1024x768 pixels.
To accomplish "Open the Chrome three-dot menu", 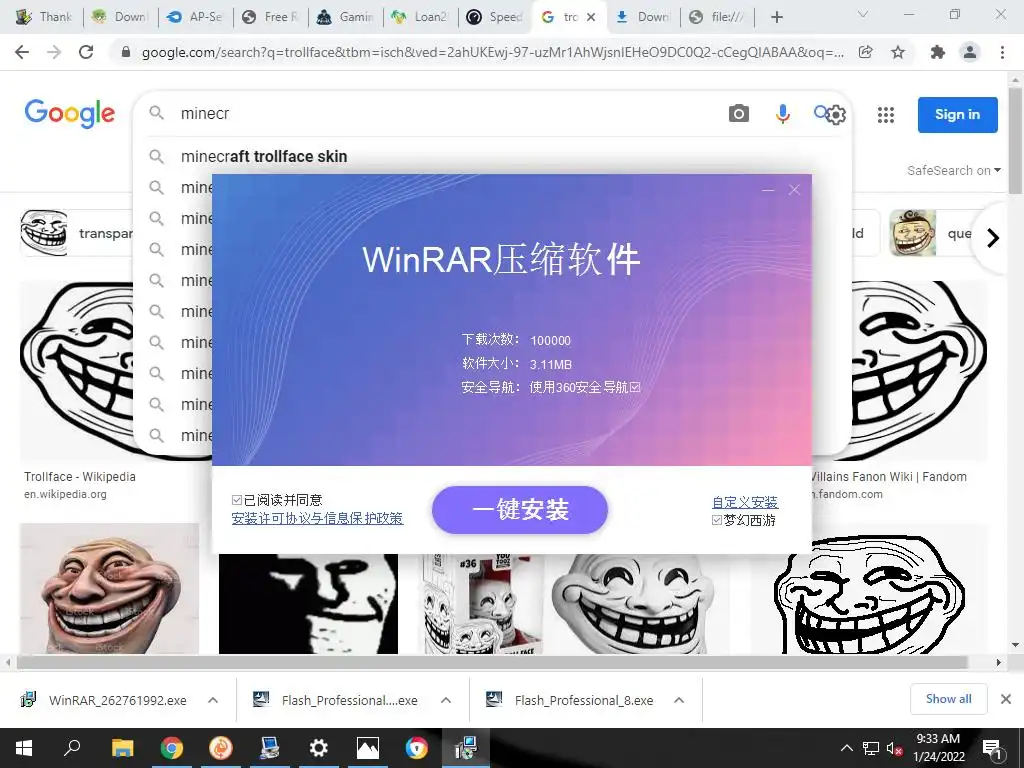I will coord(1002,52).
